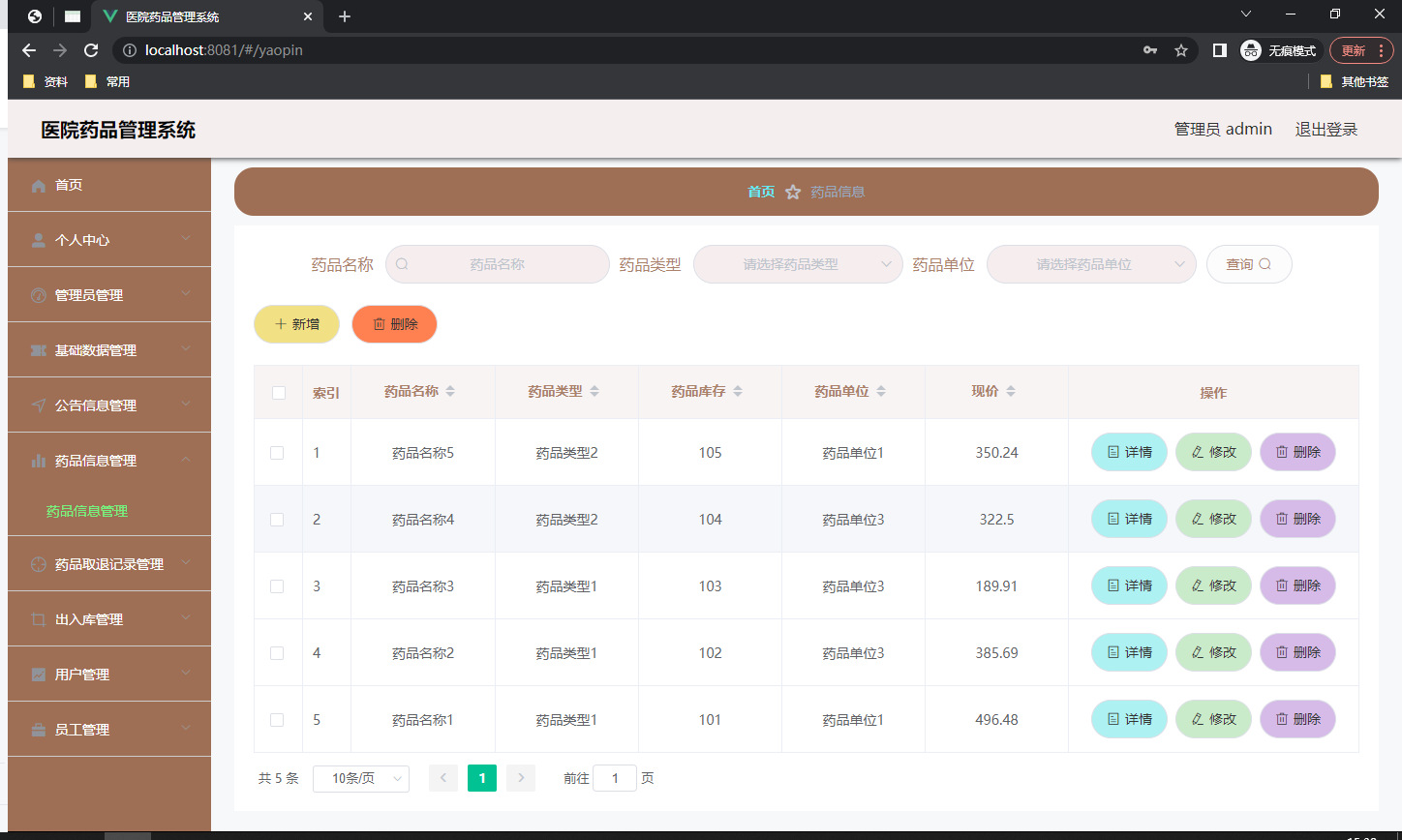Click the star icon in breadcrumb bar
Screen dimensions: 1402x840
click(793, 191)
